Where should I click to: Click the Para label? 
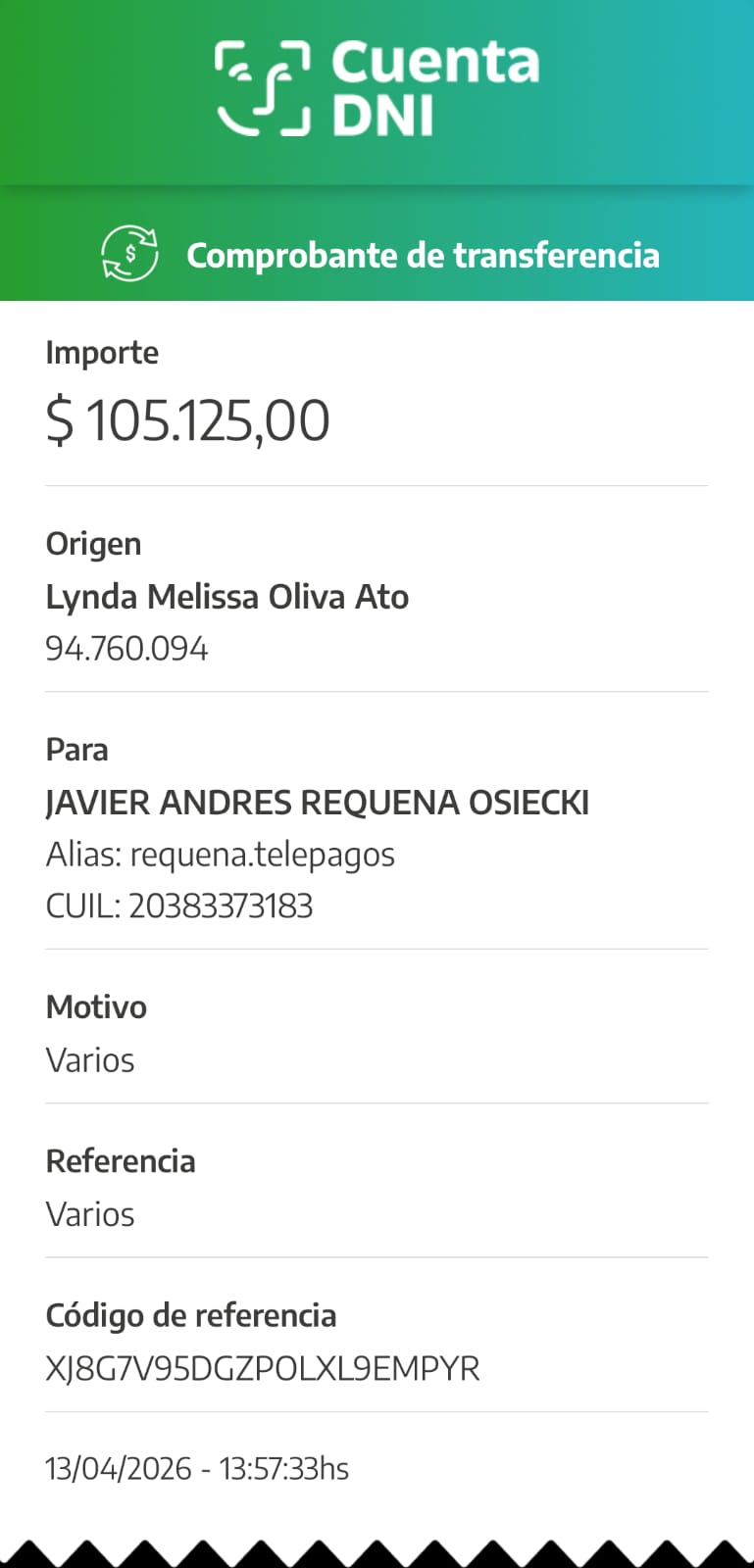point(76,749)
